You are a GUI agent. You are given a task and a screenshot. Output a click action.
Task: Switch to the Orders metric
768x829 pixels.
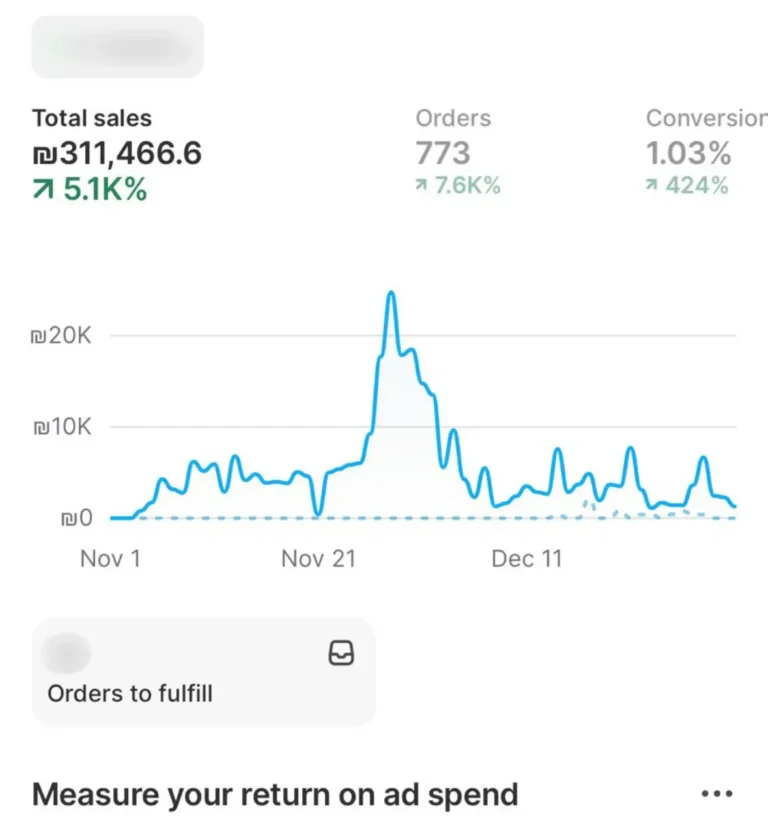(x=453, y=118)
